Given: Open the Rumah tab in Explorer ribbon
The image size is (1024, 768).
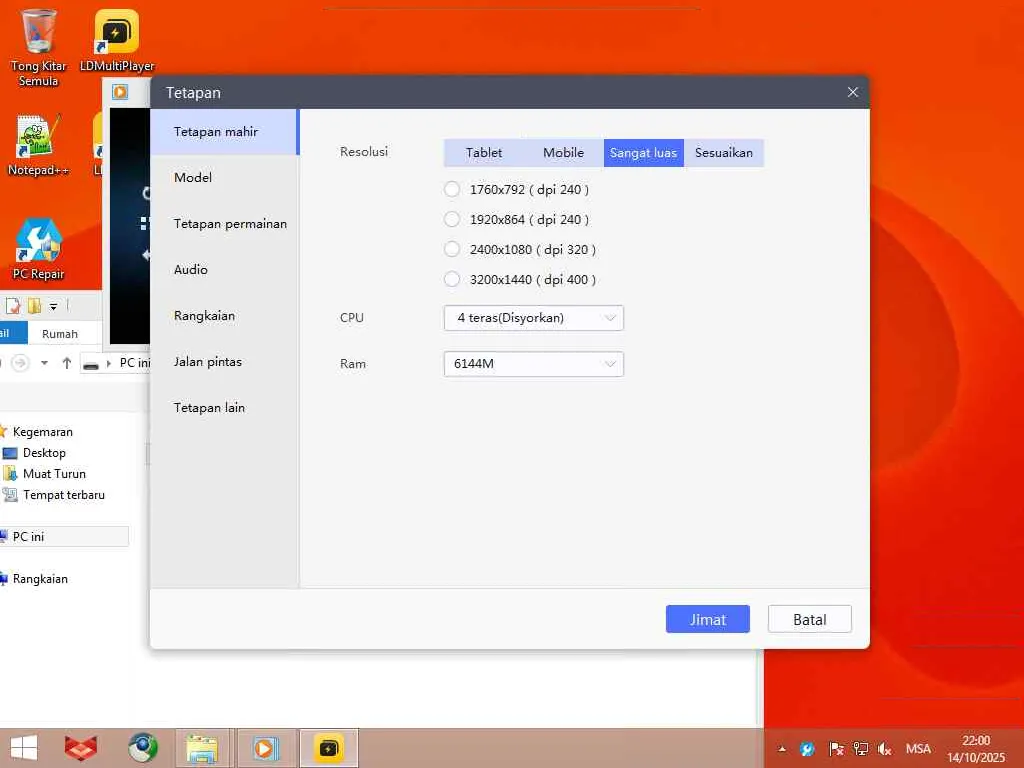Looking at the screenshot, I should click(59, 334).
